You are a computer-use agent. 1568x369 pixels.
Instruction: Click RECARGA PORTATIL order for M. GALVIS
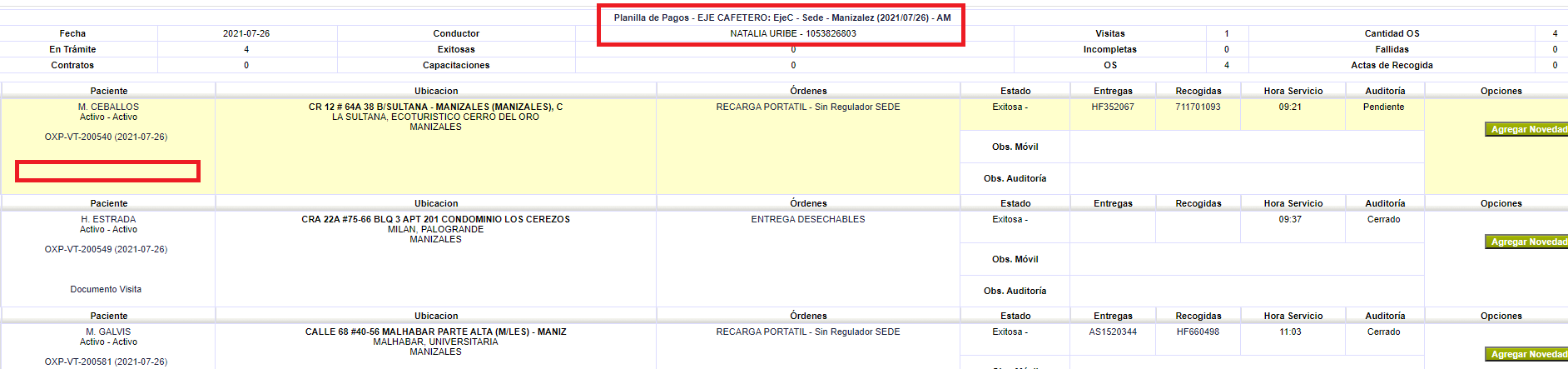pos(808,332)
